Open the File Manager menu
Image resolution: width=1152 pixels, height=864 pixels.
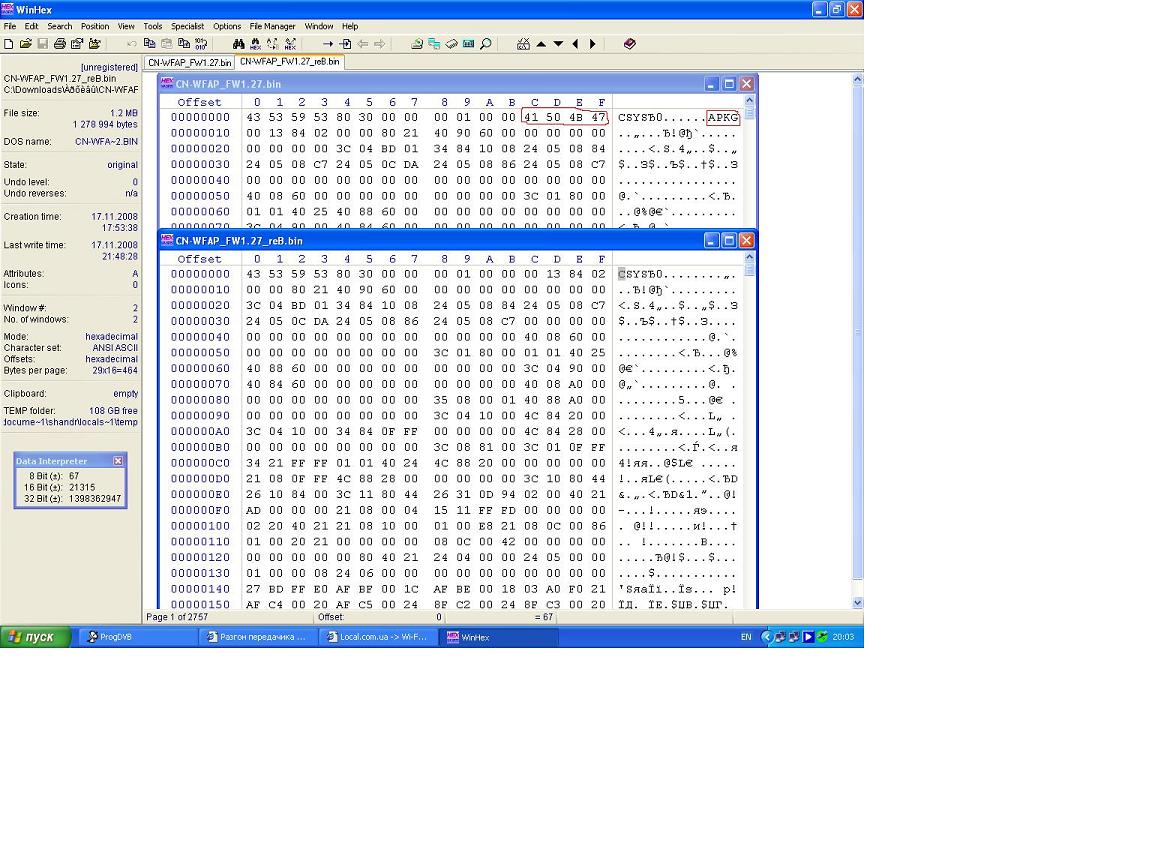[x=272, y=26]
